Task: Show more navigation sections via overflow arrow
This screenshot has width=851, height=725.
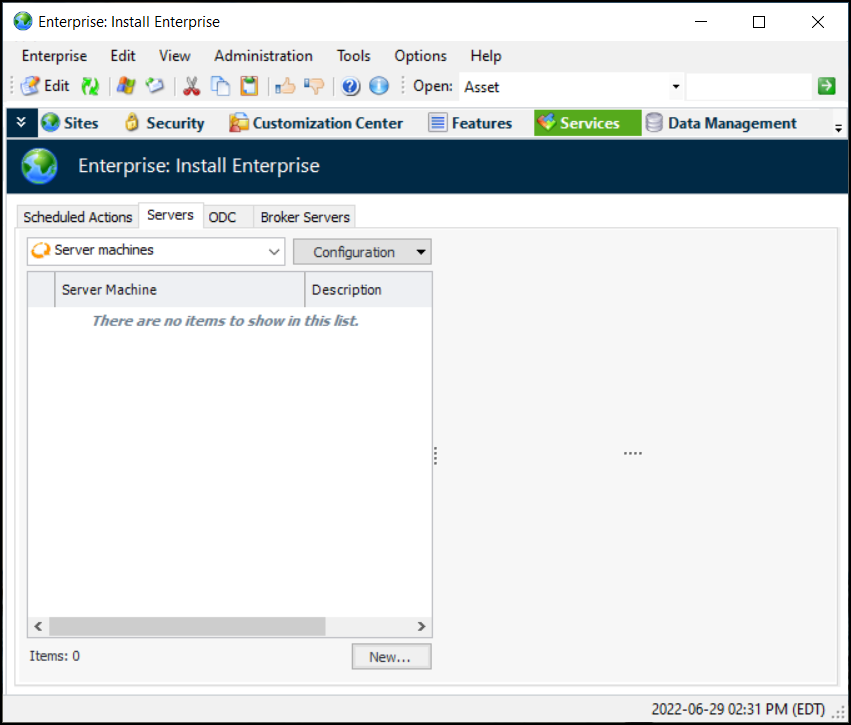Action: tap(839, 129)
